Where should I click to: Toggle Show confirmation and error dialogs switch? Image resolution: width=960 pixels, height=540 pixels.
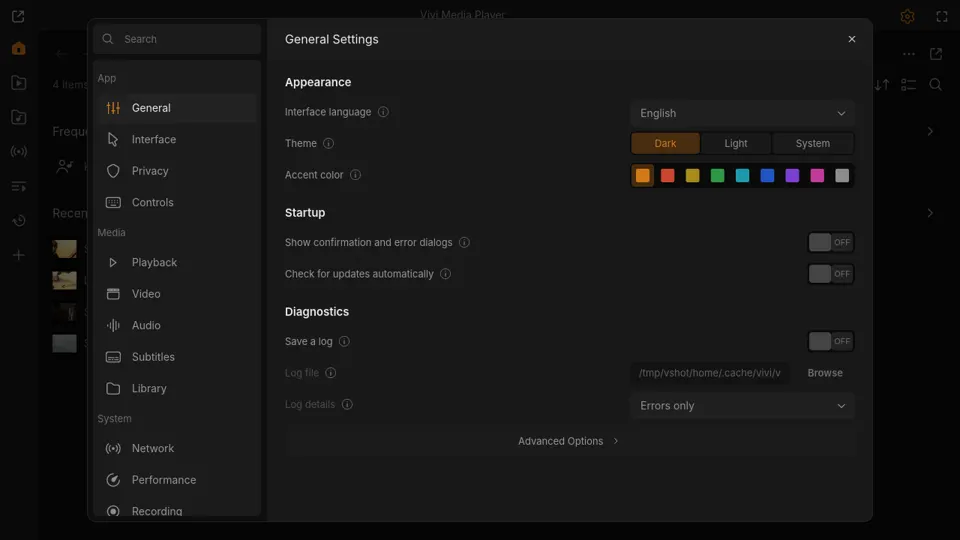click(x=830, y=242)
